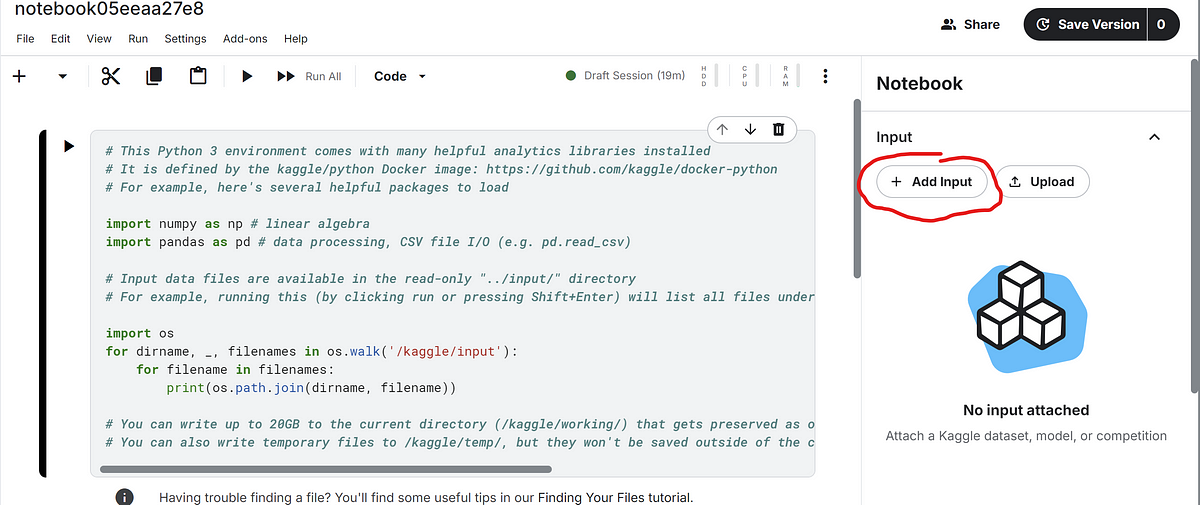Click inside the code editor on import numpy line
1200x505 pixels.
pos(237,223)
